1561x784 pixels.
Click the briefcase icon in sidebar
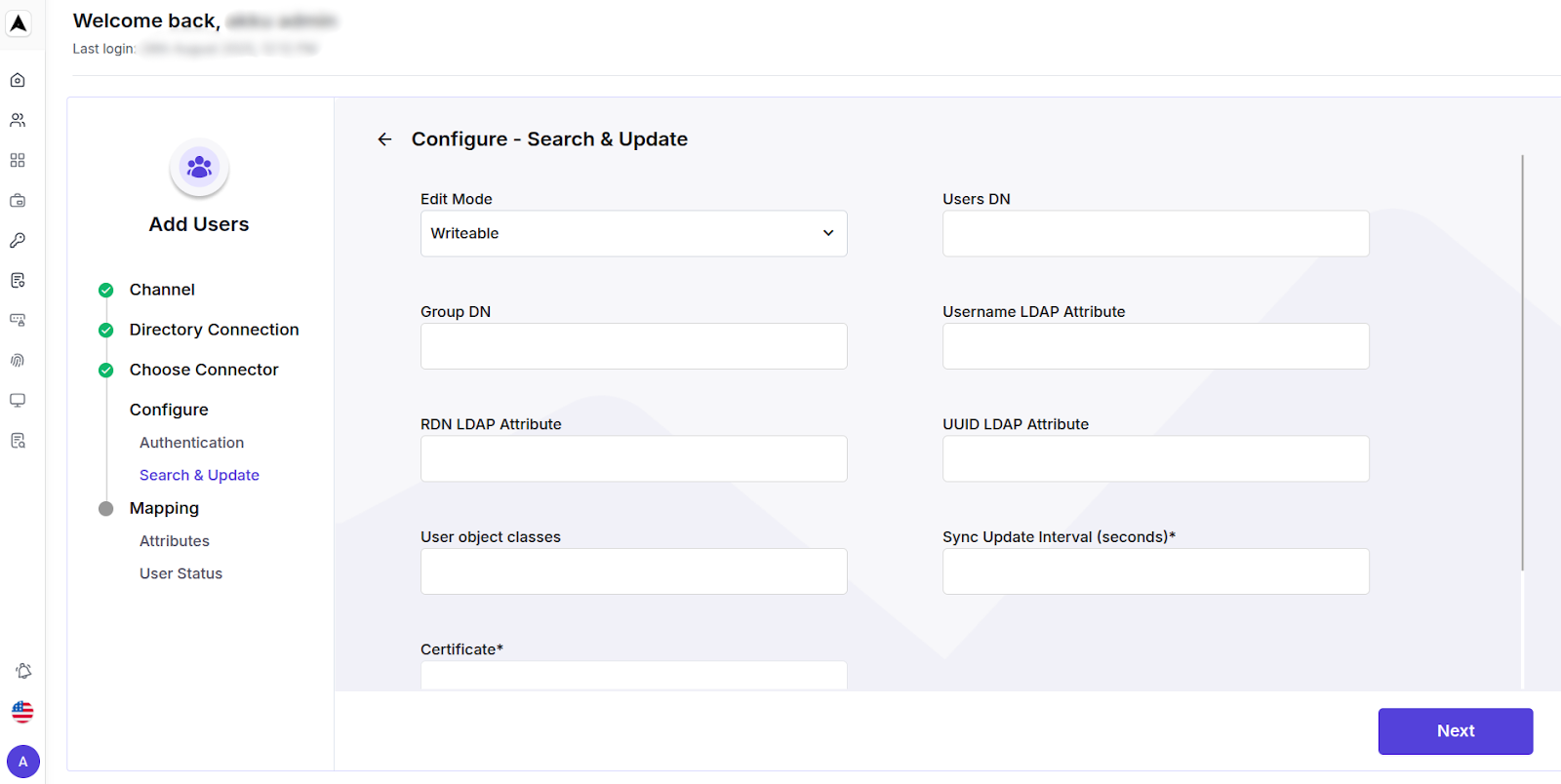[x=18, y=200]
